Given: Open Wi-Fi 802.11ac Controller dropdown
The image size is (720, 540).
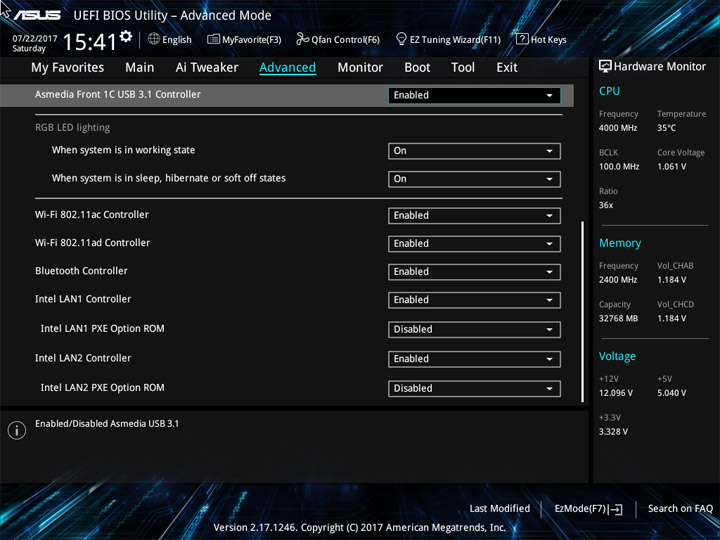Looking at the screenshot, I should click(474, 216).
